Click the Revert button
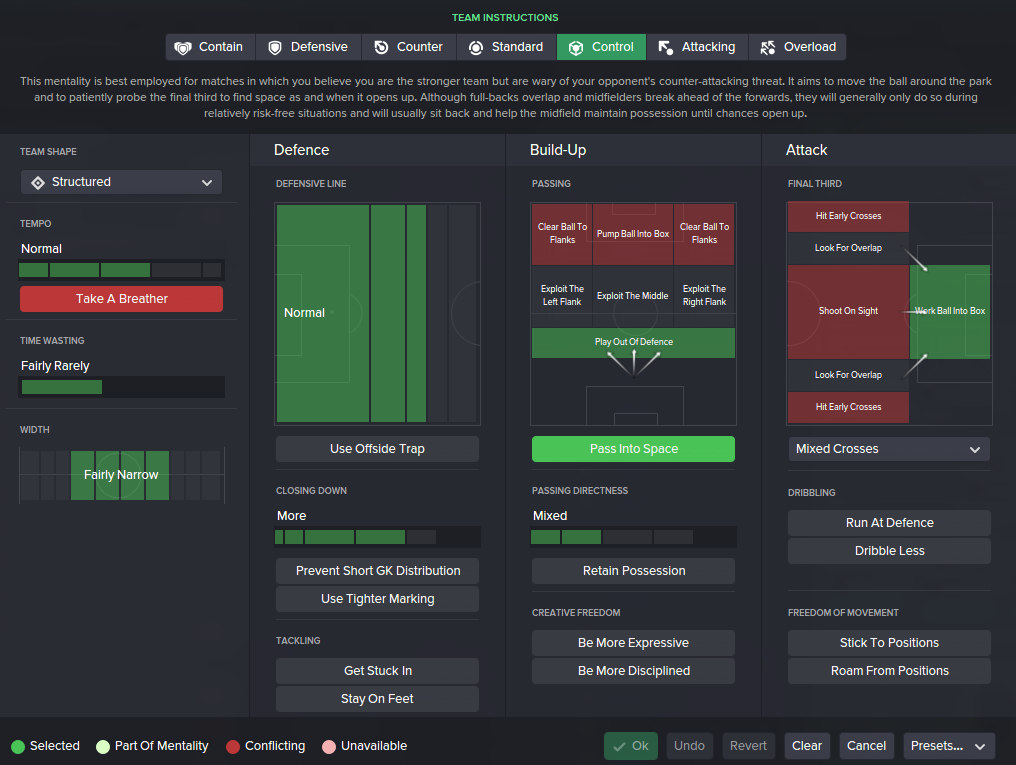1016x765 pixels. click(x=748, y=746)
